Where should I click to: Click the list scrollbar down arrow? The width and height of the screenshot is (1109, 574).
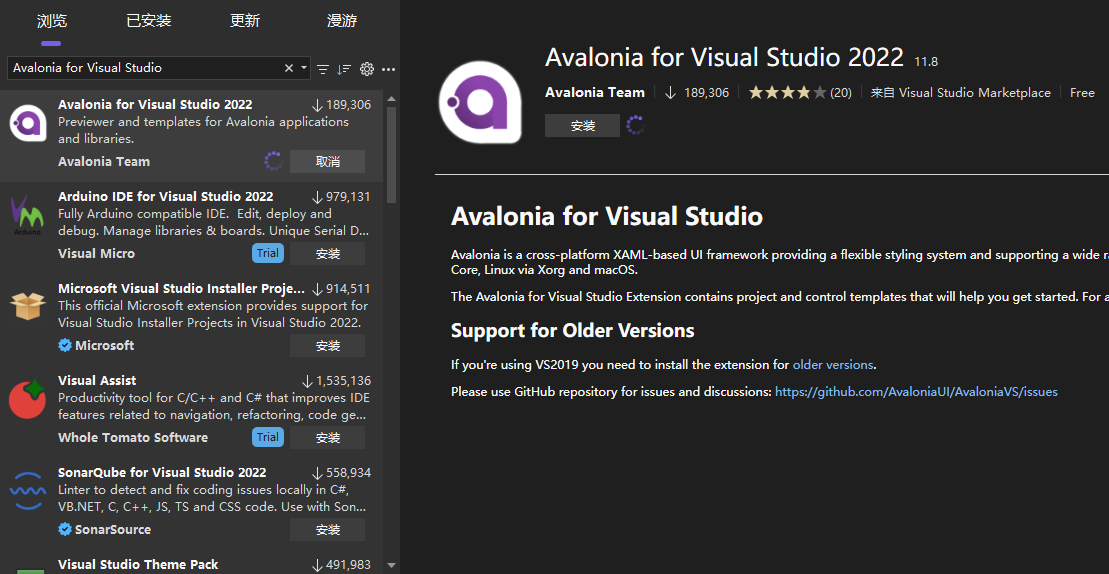point(391,565)
